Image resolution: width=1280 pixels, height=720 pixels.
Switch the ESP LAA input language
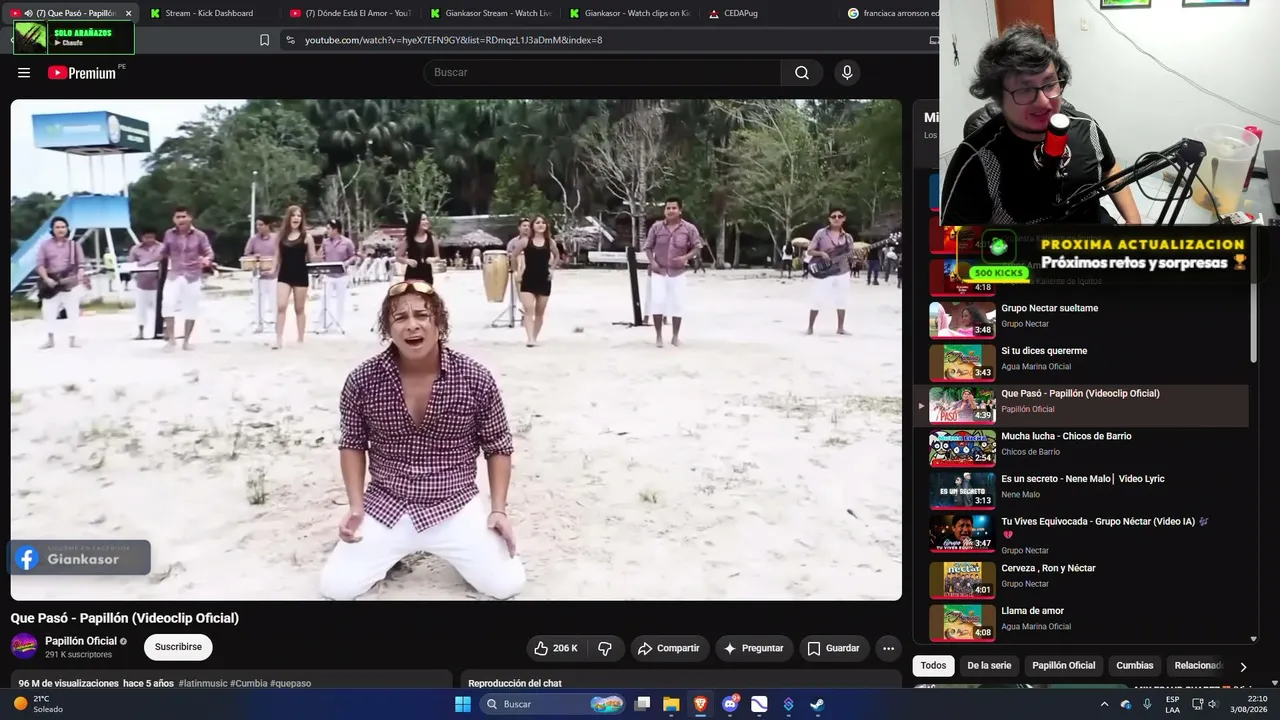[1172, 704]
